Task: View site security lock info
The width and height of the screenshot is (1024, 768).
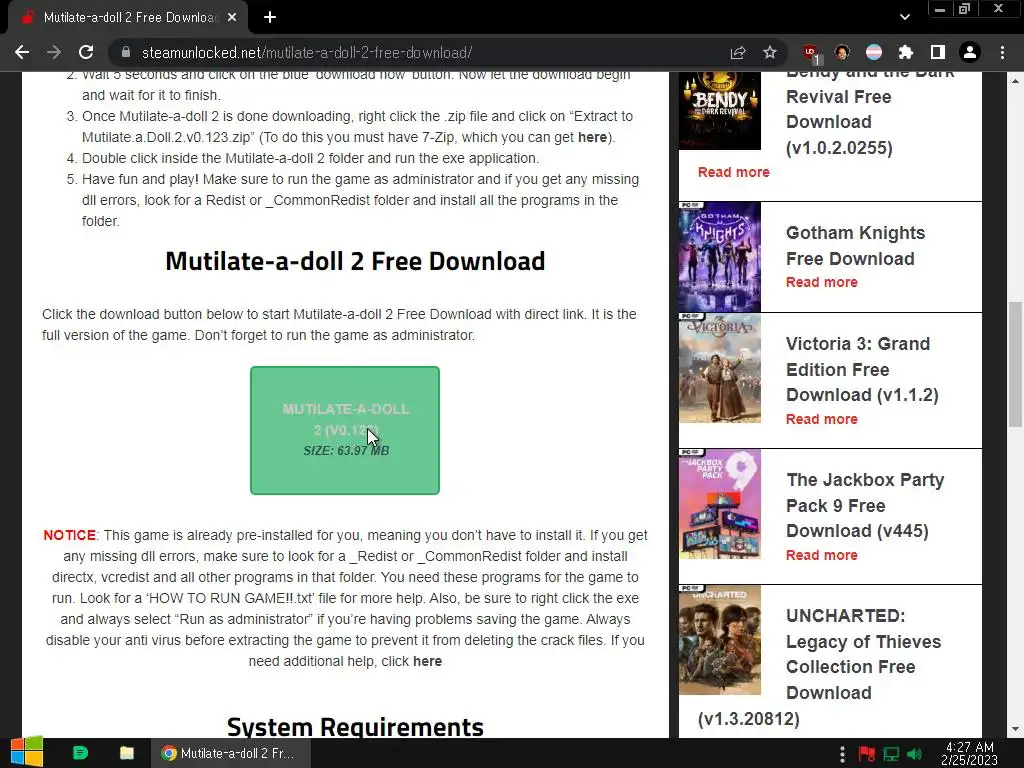Action: click(x=127, y=52)
